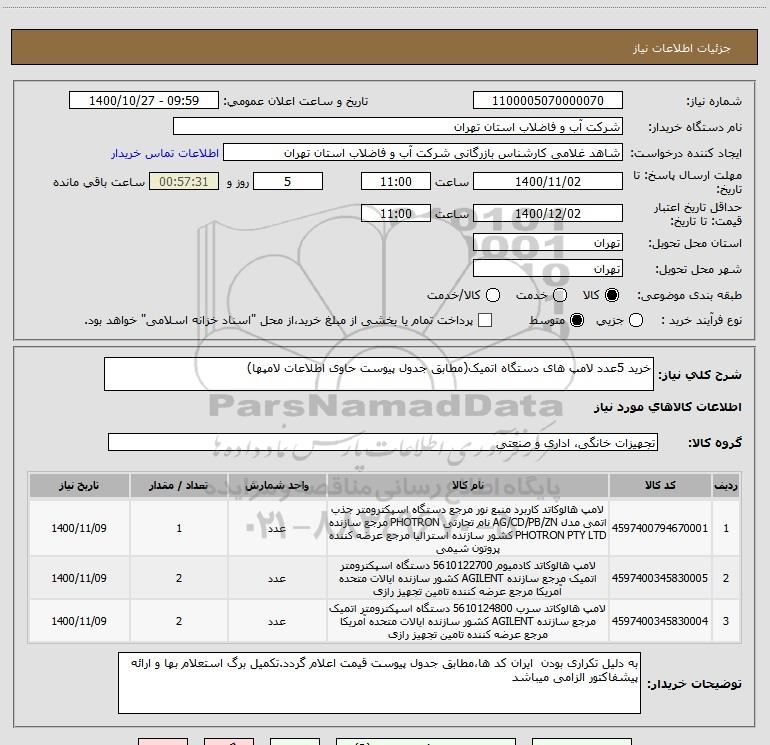Click the announcement date field 1400/10/27 - 09:59
This screenshot has width=770, height=745.
coord(144,100)
